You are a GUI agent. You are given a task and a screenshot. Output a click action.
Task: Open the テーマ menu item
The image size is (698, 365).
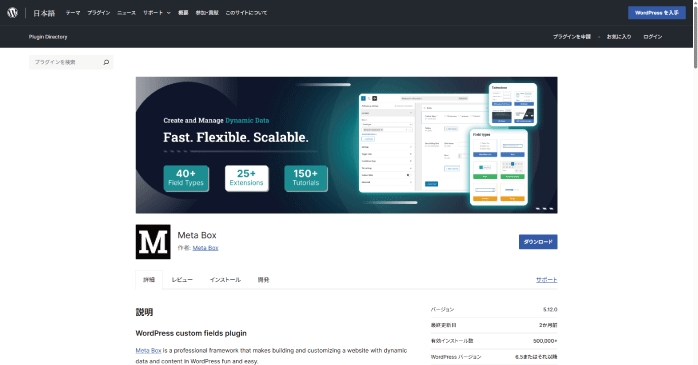[73, 13]
